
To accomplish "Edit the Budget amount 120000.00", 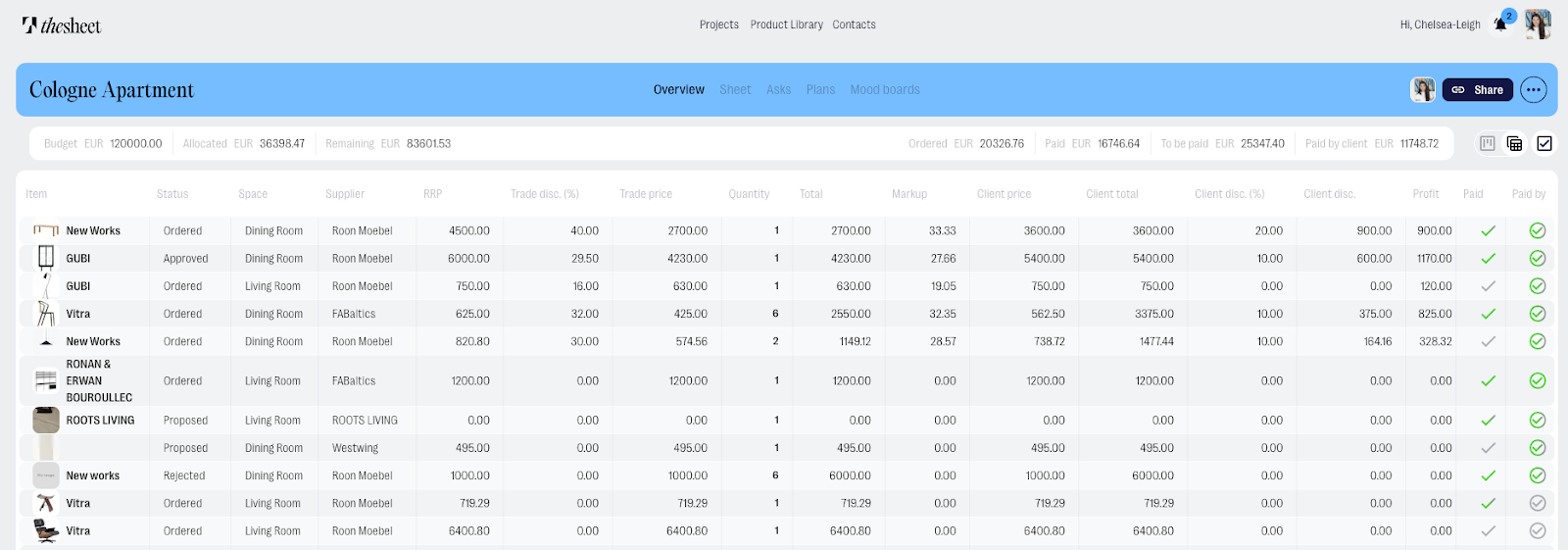I will [136, 144].
